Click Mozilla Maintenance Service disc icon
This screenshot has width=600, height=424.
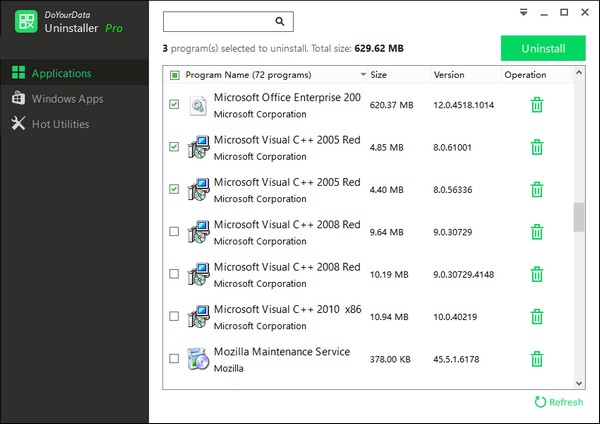[198, 359]
